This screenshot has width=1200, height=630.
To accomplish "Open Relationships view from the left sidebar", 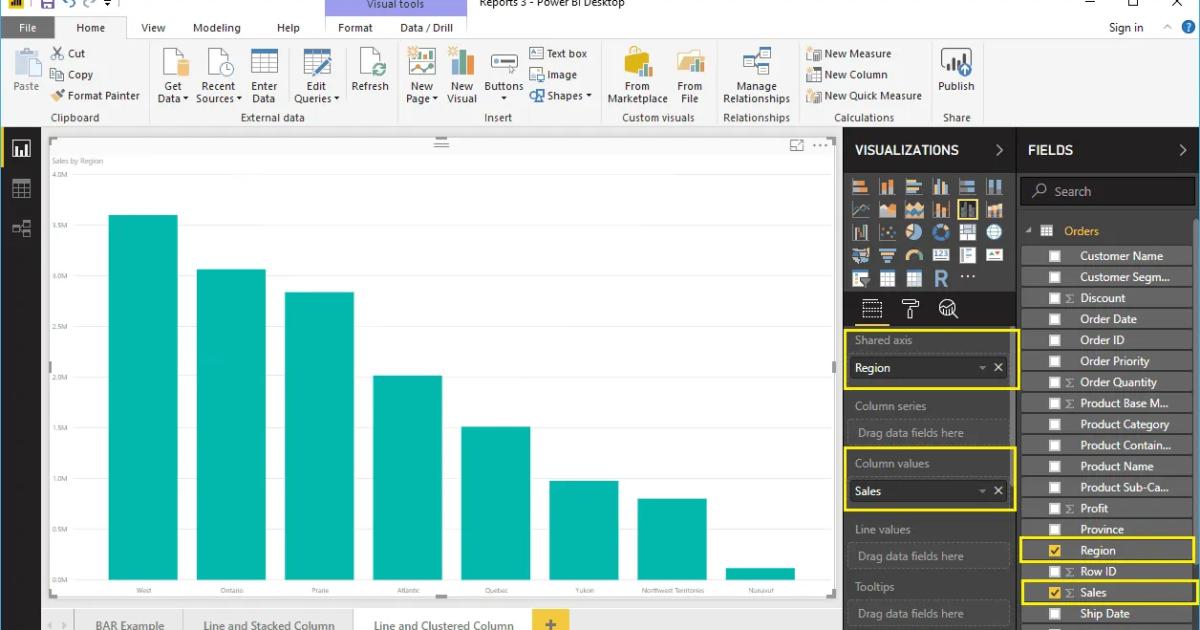I will [21, 228].
